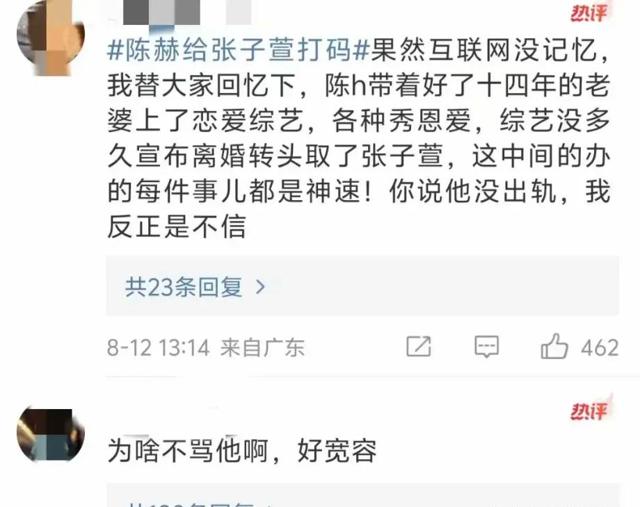This screenshot has height=507, width=640.
Task: Open the reply speech-bubble icon
Action: (x=486, y=347)
